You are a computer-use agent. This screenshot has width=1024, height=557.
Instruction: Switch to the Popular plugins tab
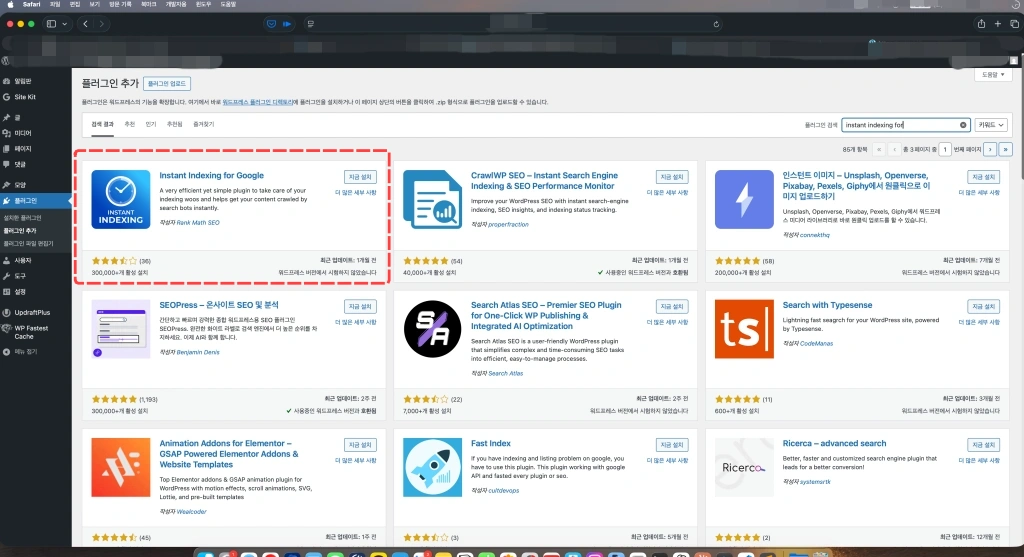coord(151,124)
